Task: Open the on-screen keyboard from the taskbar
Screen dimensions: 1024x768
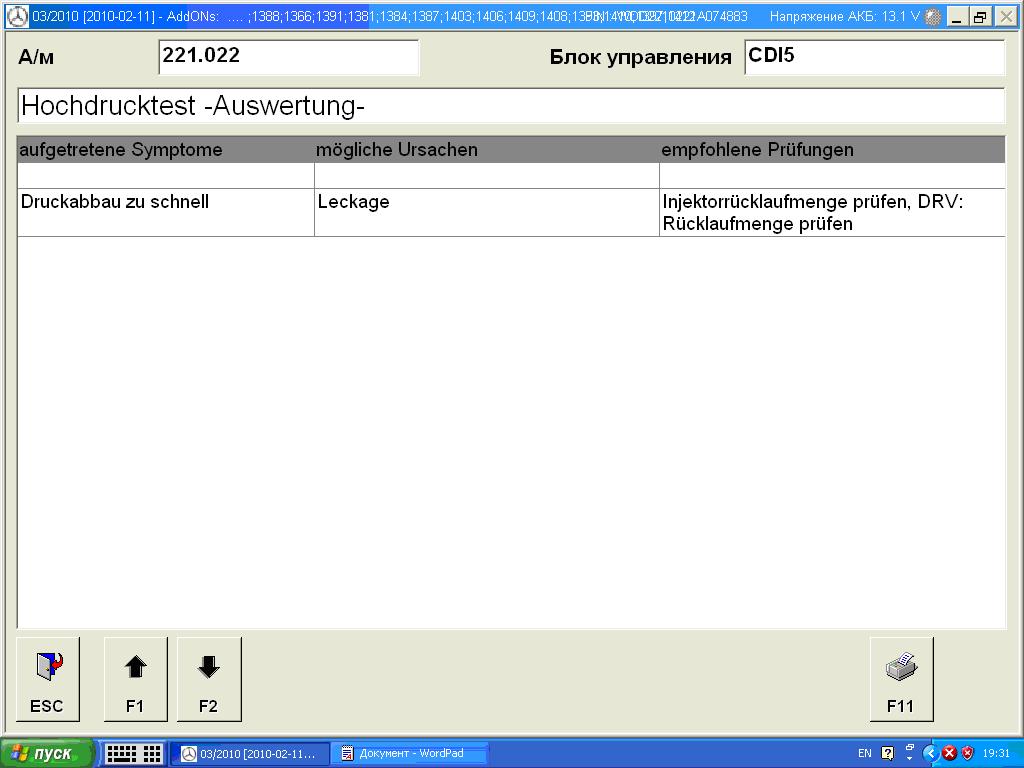Action: point(134,754)
